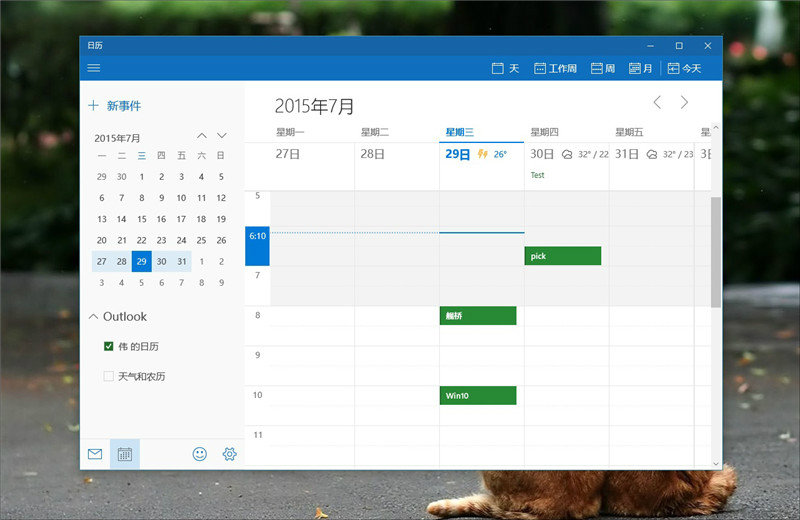Click the plus icon for 新事件

tap(93, 106)
